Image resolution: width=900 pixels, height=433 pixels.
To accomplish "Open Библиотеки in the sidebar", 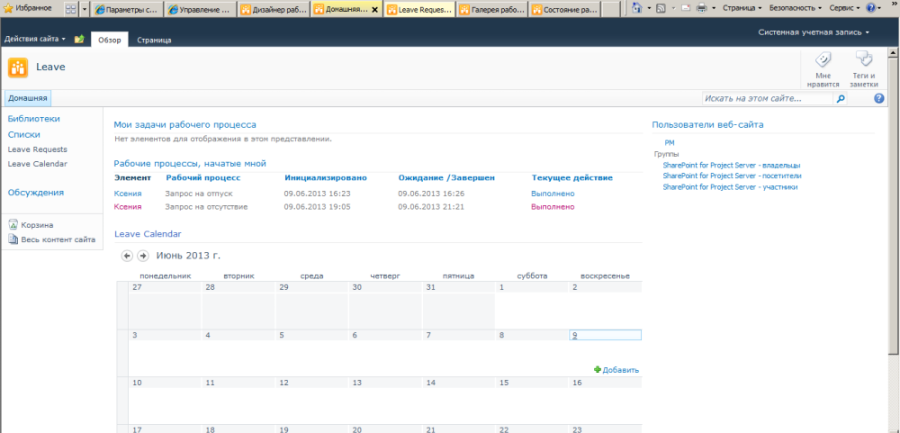I will pyautogui.click(x=34, y=119).
